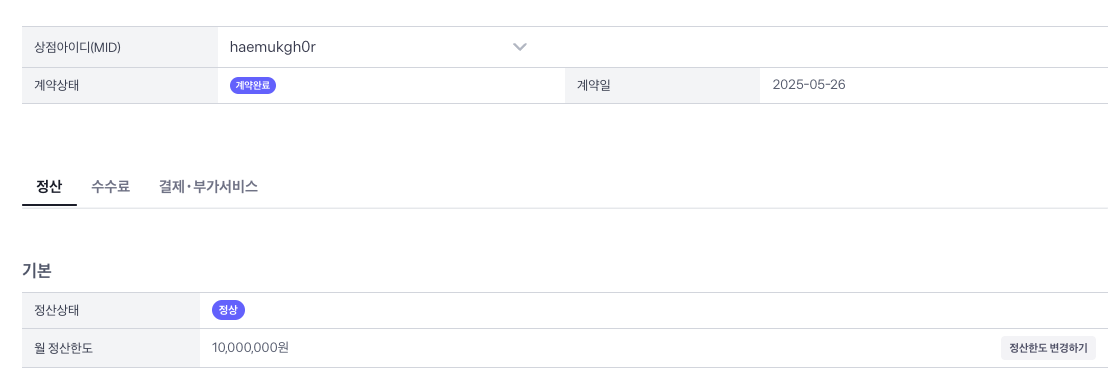Image resolution: width=1118 pixels, height=378 pixels.
Task: Click the 계약일 row label
Action: [x=594, y=86]
